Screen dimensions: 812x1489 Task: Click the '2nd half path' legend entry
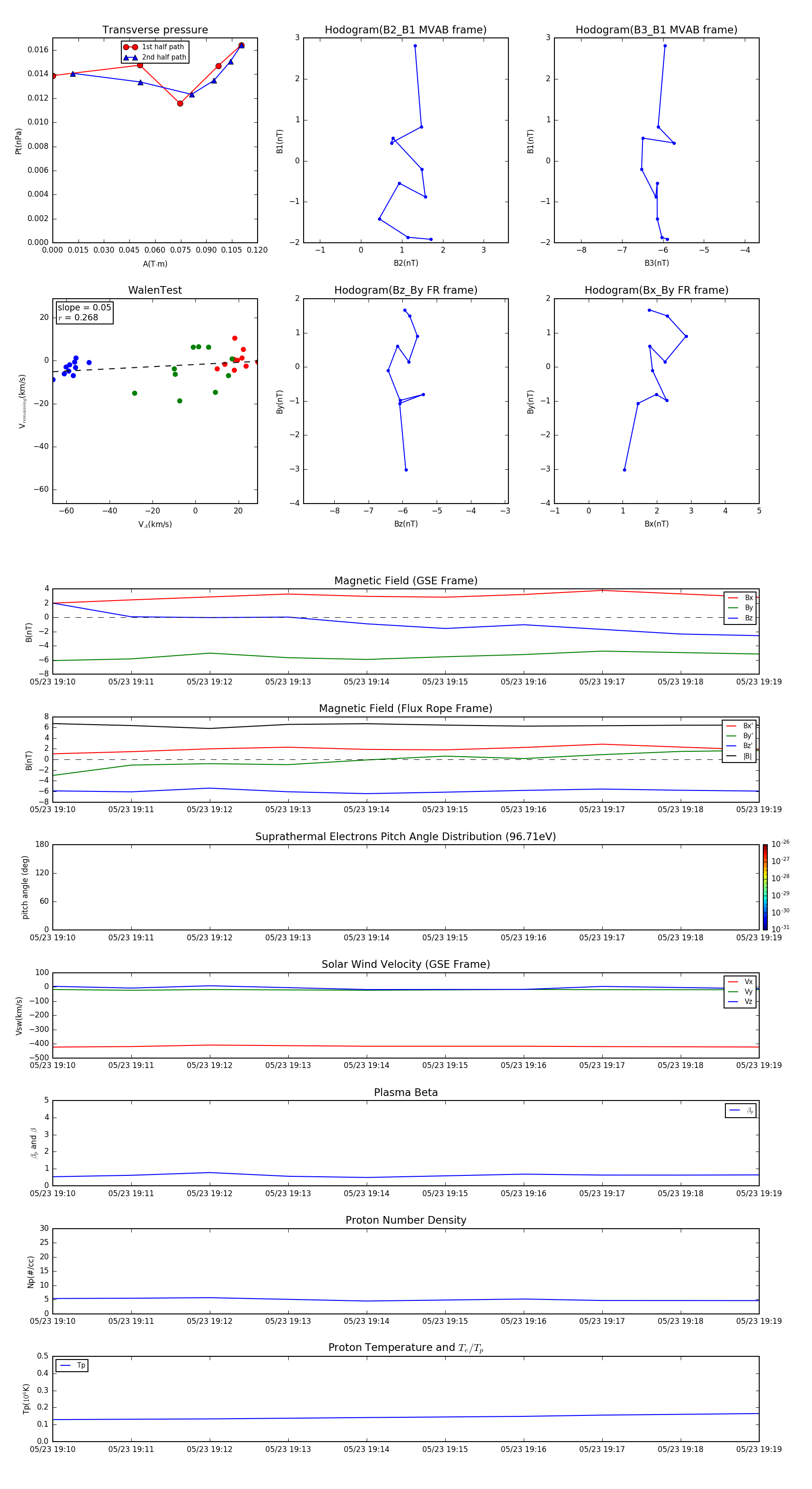(154, 57)
